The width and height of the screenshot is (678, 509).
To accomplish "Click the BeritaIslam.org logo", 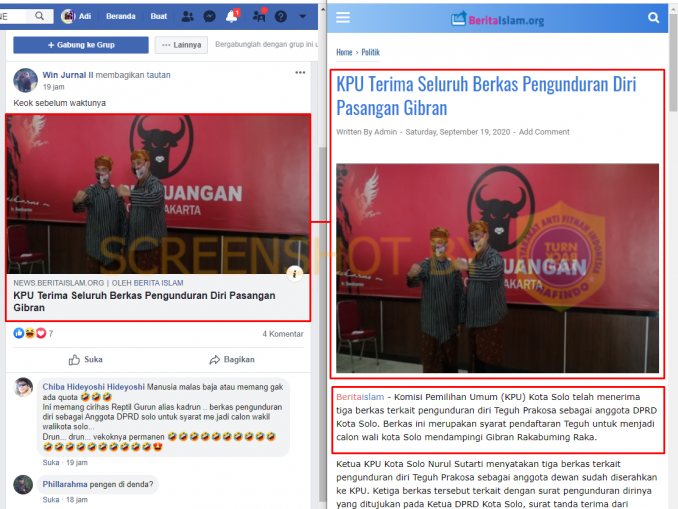I will point(497,19).
